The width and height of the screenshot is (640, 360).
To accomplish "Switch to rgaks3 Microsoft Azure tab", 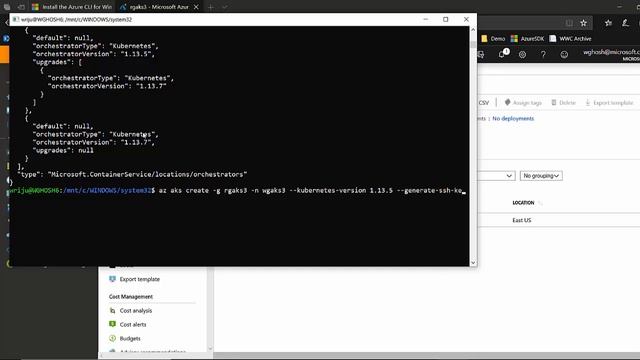I will click(x=154, y=7).
